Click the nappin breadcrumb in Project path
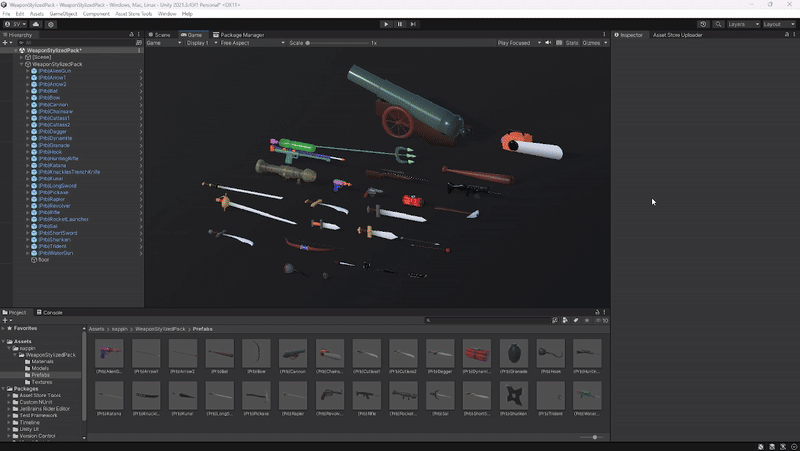The width and height of the screenshot is (800, 451). (119, 329)
